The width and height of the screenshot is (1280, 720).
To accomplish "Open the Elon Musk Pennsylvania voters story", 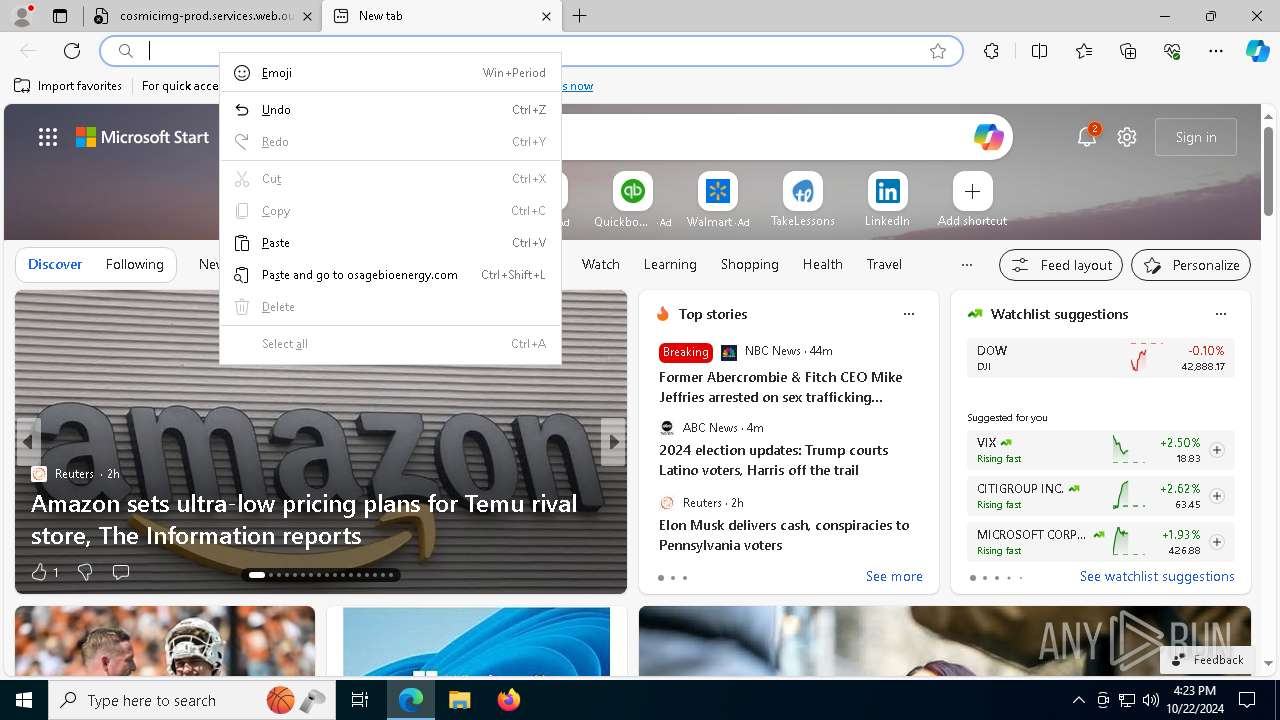I will 784,535.
